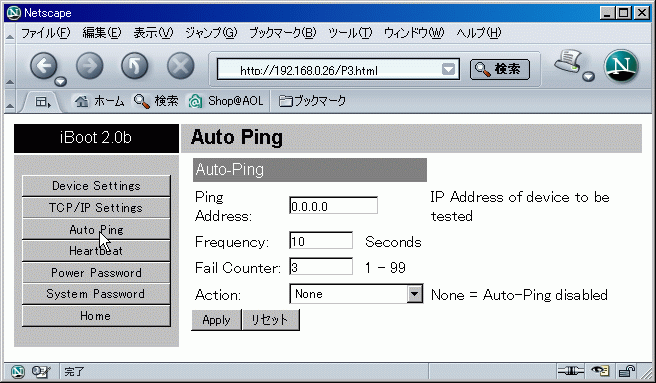Click the Apply button

(x=216, y=320)
